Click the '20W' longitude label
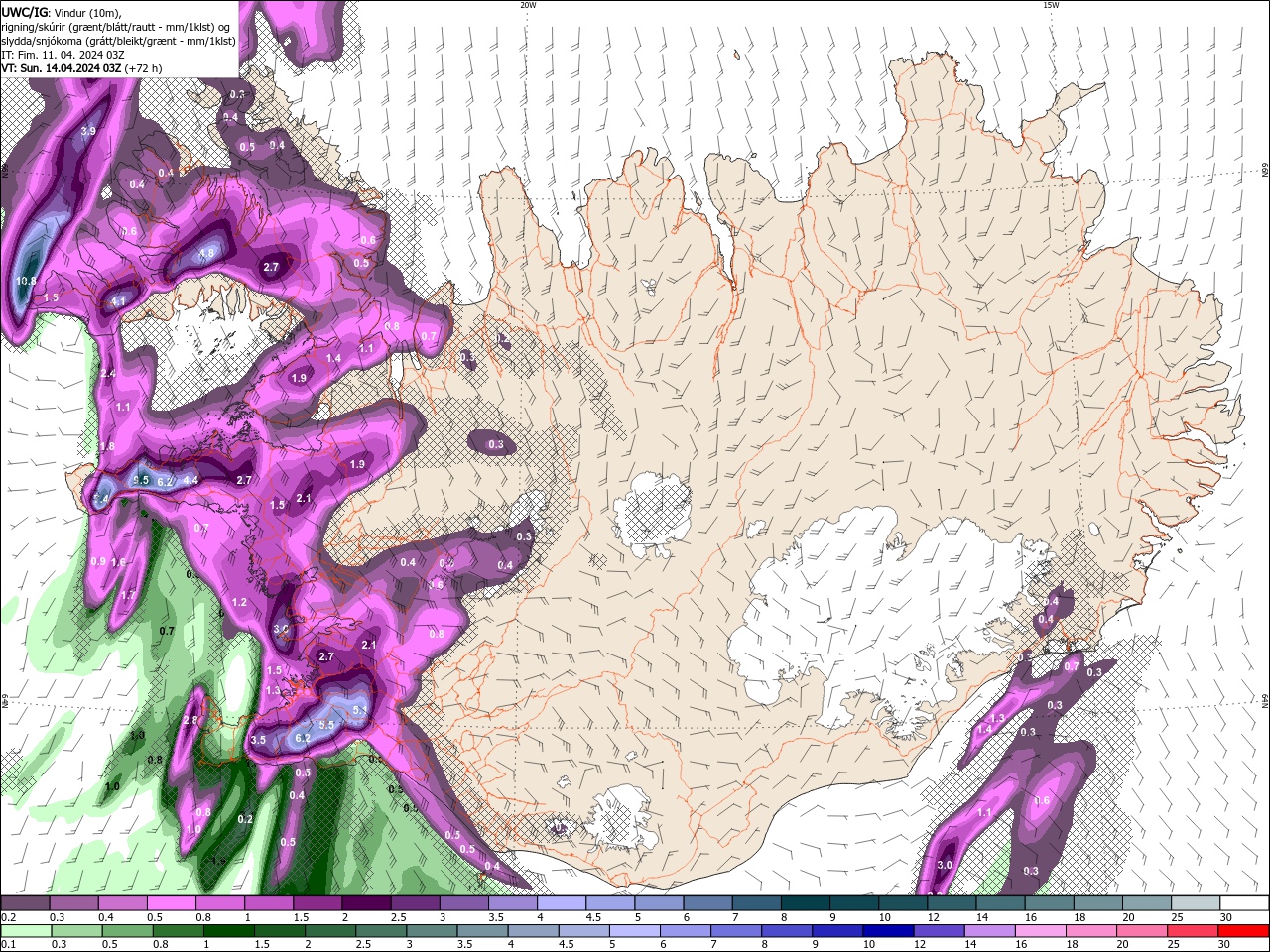This screenshot has height=952, width=1270. coord(528,5)
